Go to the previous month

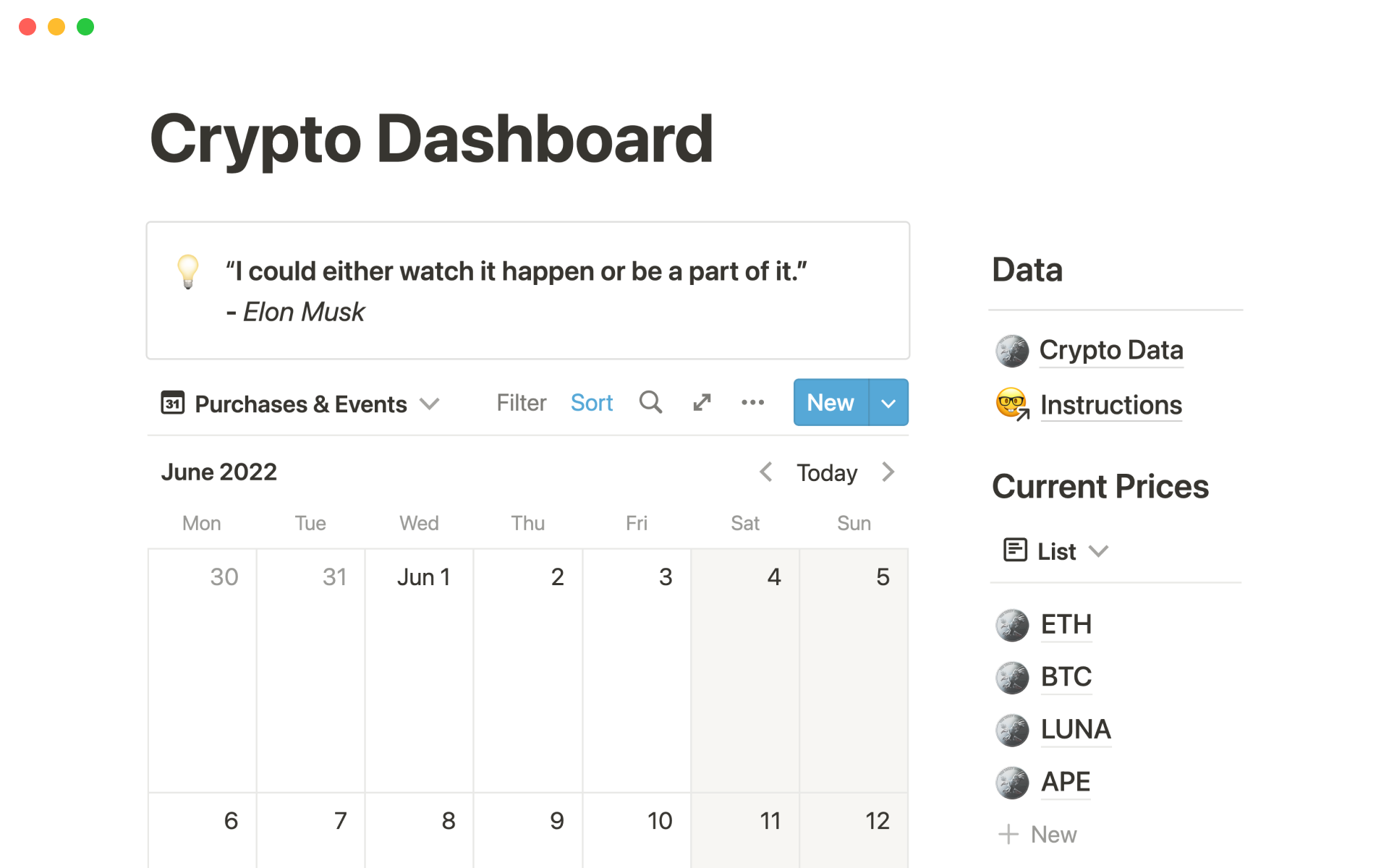coord(766,472)
